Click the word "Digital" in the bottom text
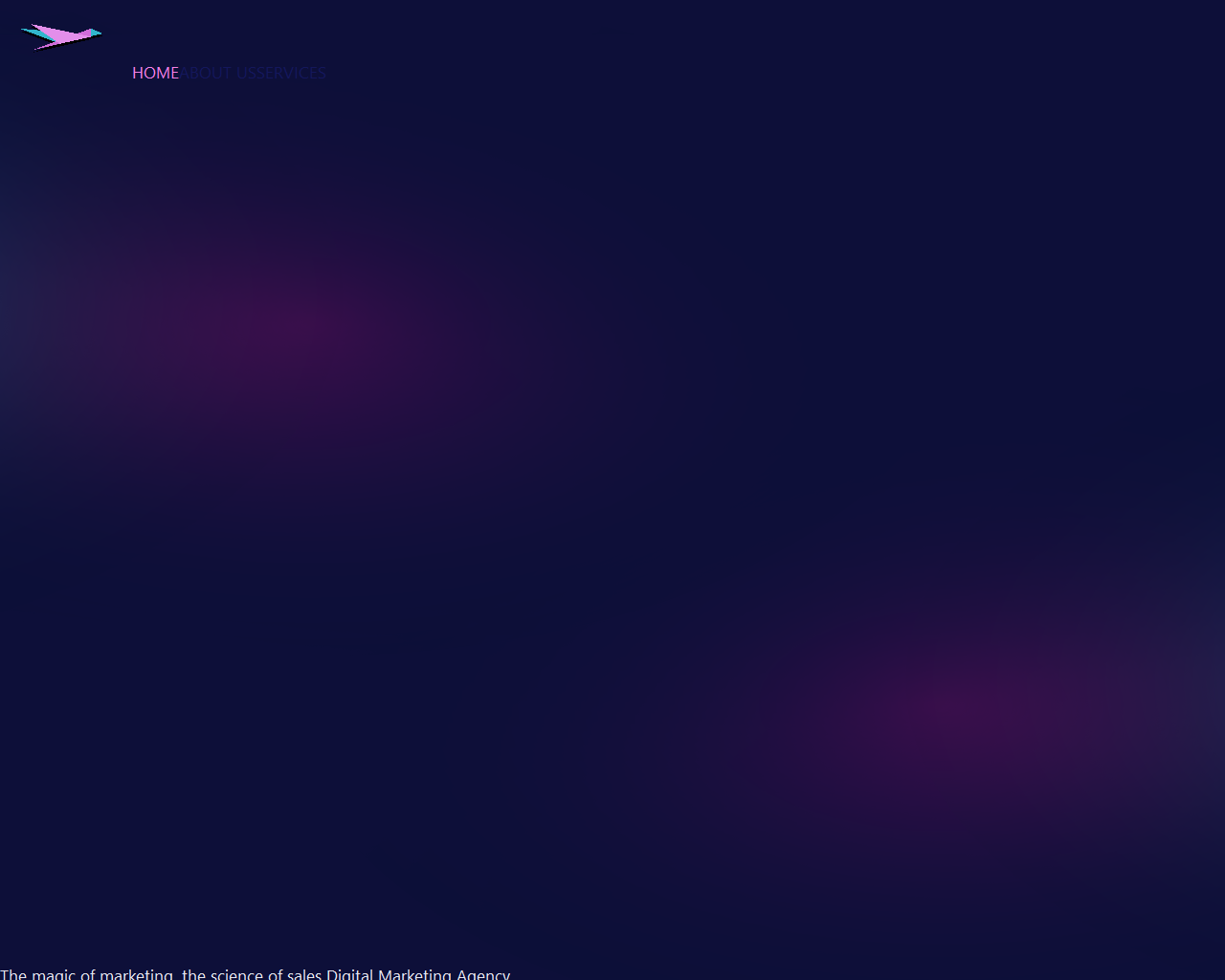1225x980 pixels. (350, 973)
